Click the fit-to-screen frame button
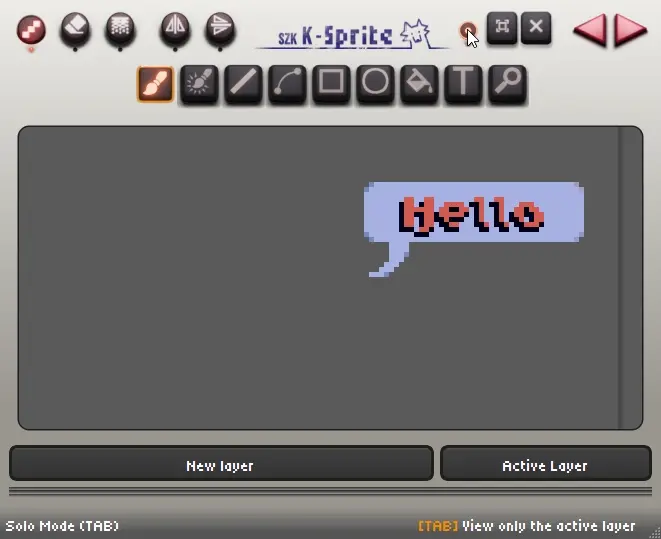Viewport: 661px width, 539px height. pyautogui.click(x=502, y=27)
